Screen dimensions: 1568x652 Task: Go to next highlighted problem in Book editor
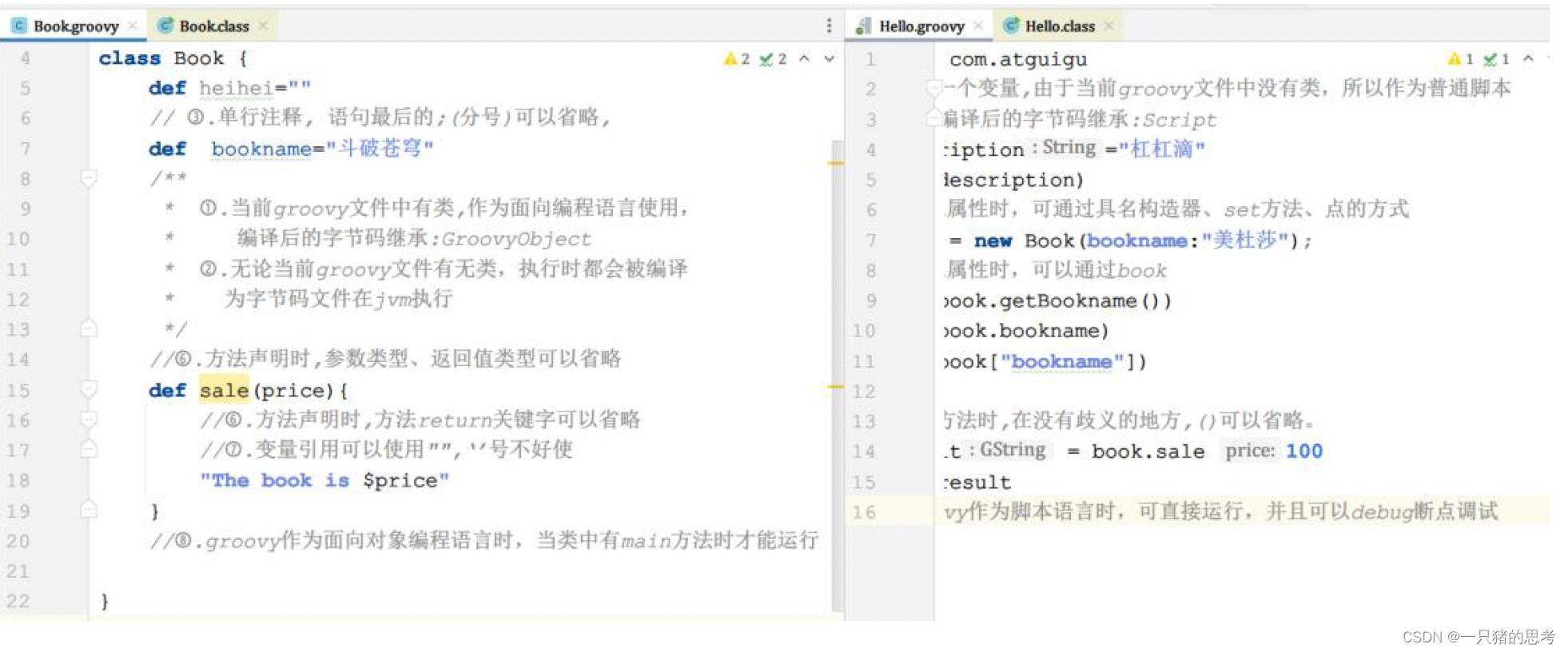[830, 58]
